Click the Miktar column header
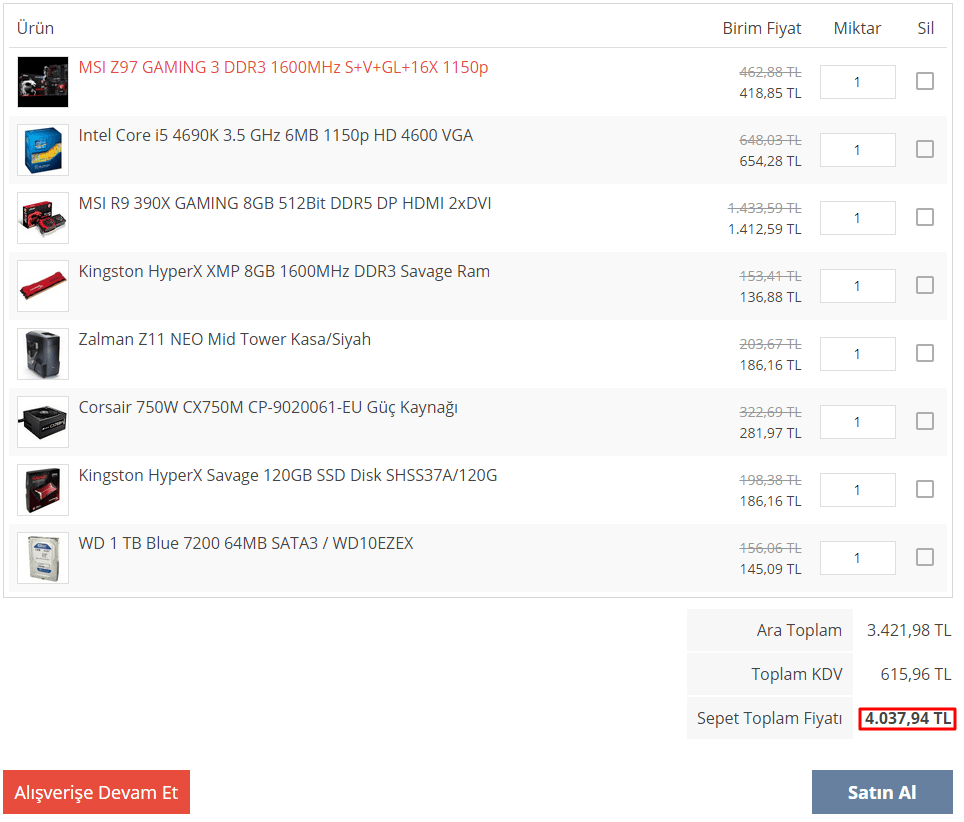Viewport: 964px width, 822px height. (857, 28)
